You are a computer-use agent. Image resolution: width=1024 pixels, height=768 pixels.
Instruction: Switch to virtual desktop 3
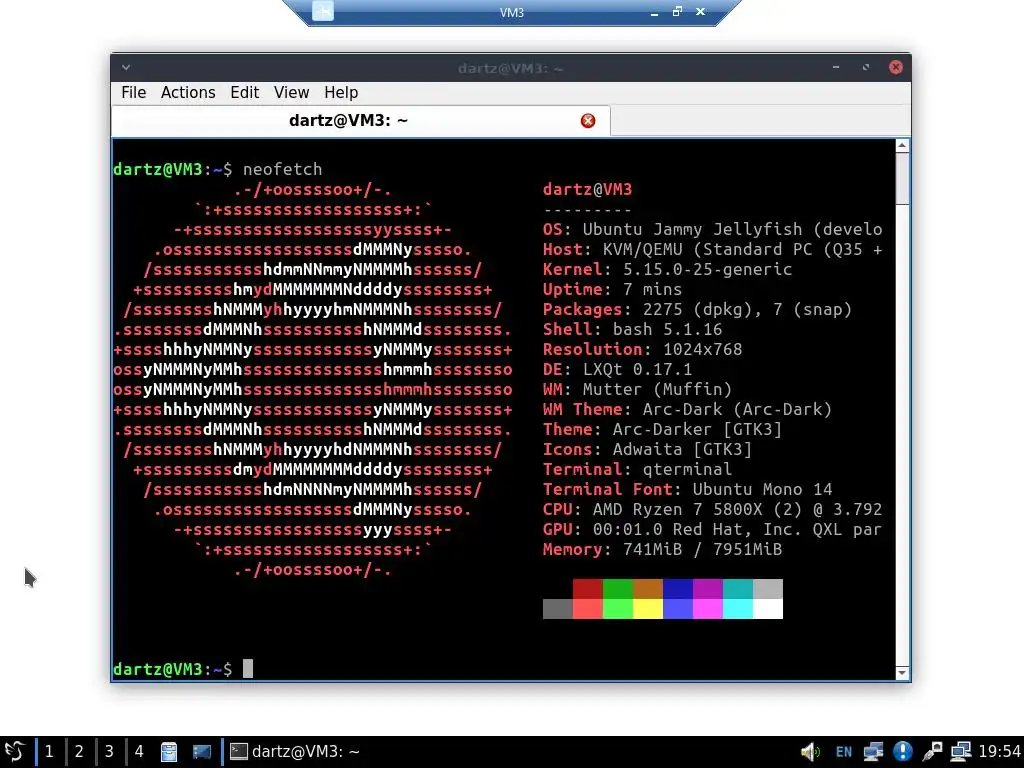point(109,751)
